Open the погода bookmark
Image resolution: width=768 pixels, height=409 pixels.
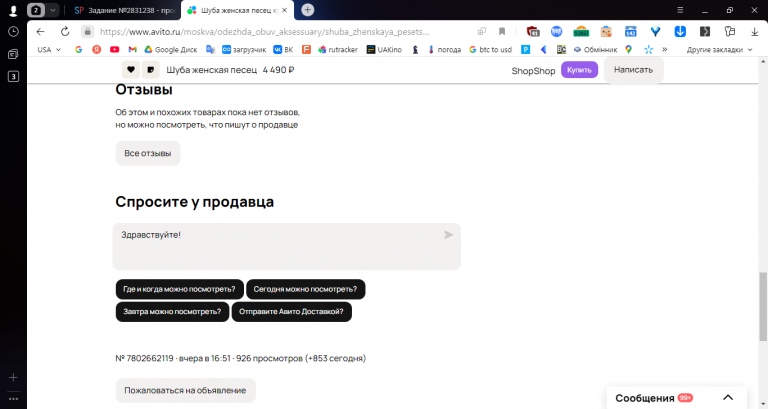(x=444, y=49)
